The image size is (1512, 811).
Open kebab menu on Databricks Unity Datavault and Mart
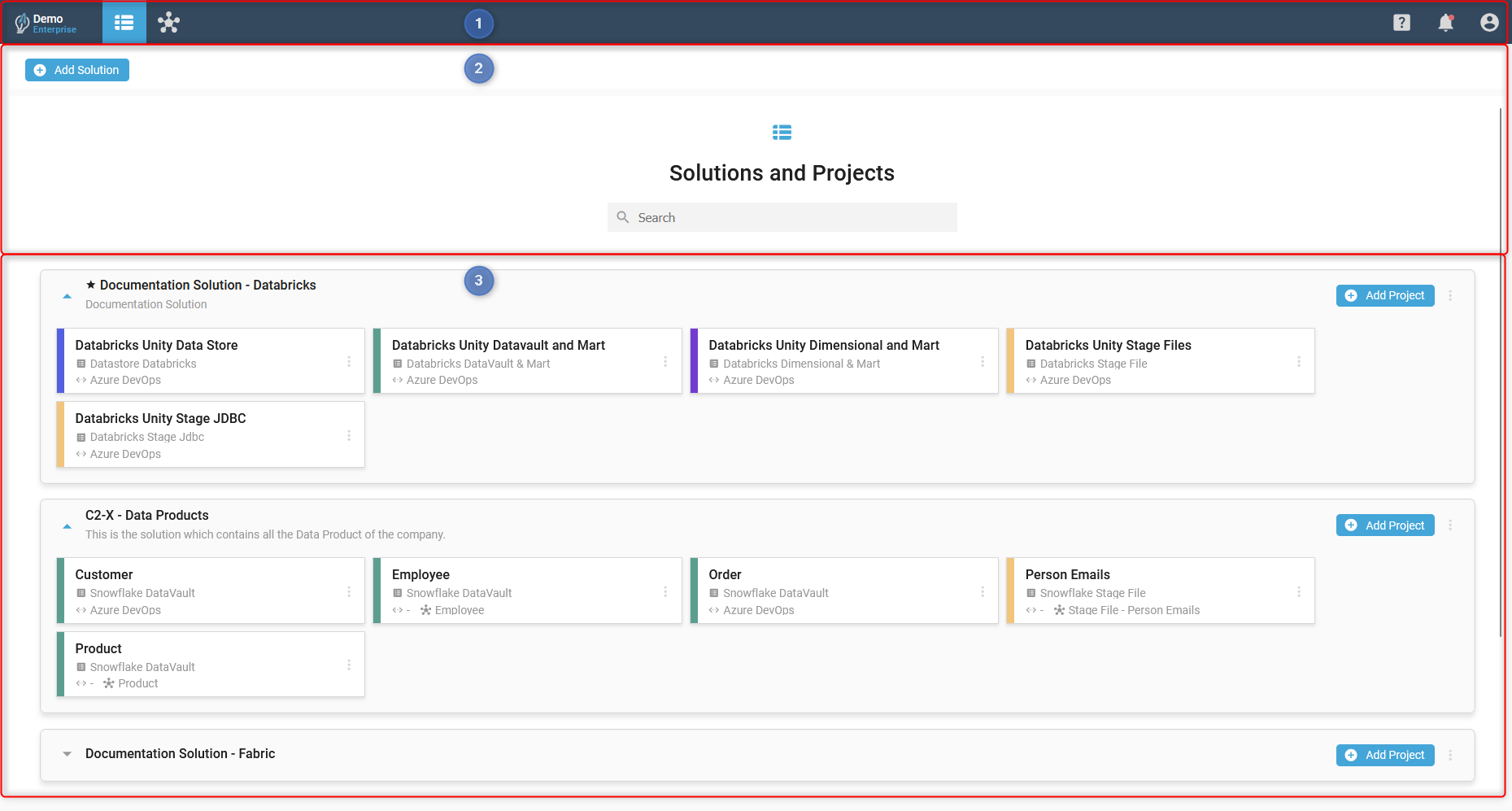[x=665, y=361]
